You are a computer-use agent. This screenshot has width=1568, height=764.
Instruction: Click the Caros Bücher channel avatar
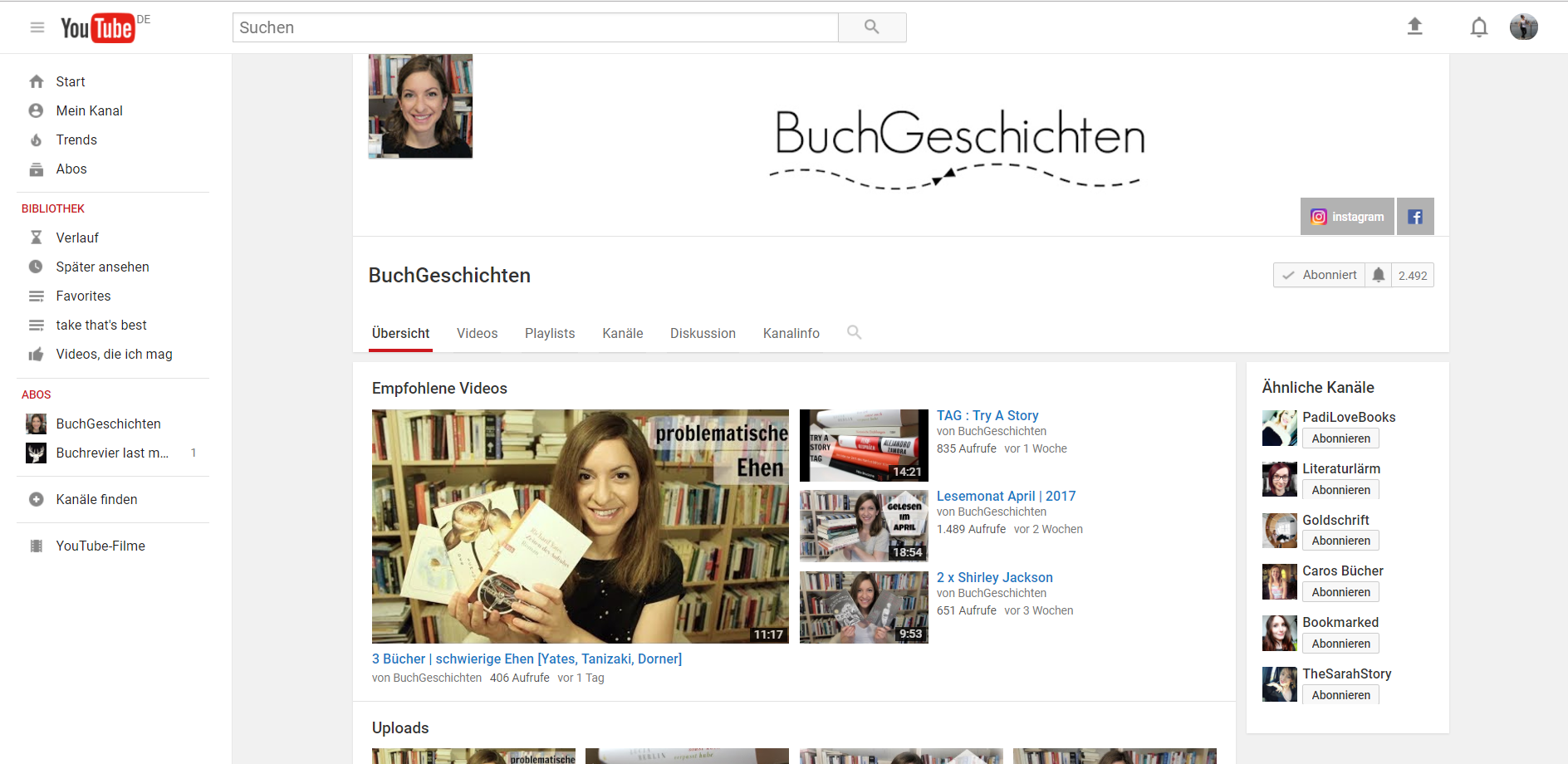1280,581
